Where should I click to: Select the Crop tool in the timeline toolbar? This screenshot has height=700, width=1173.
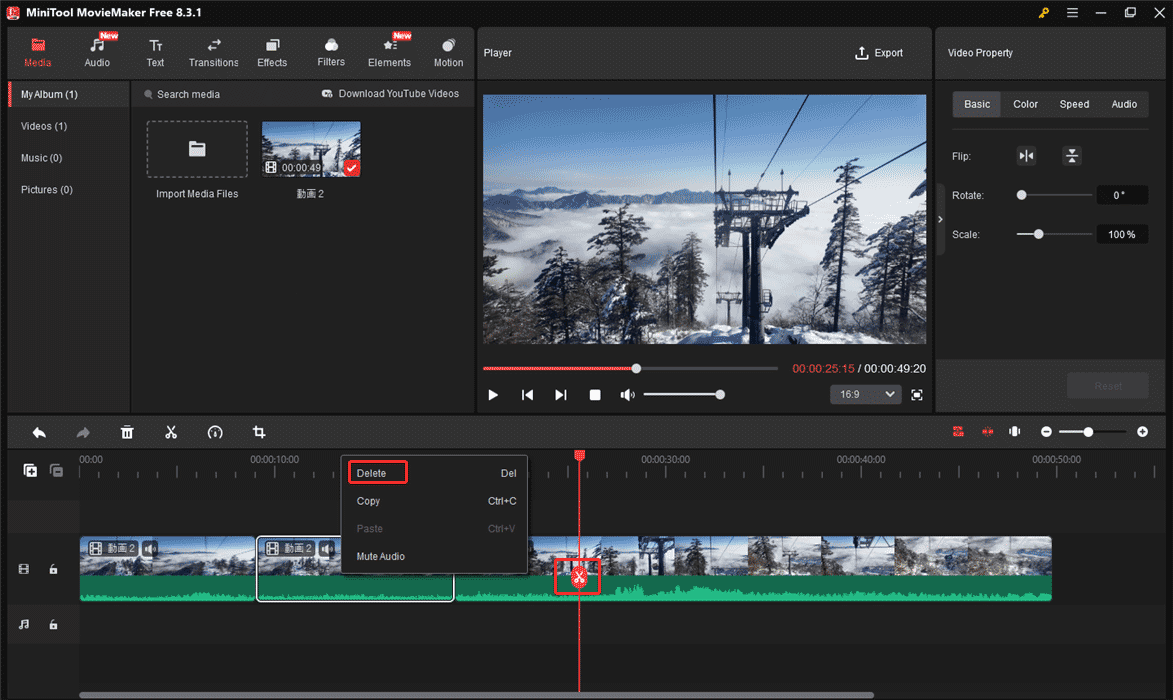click(259, 432)
